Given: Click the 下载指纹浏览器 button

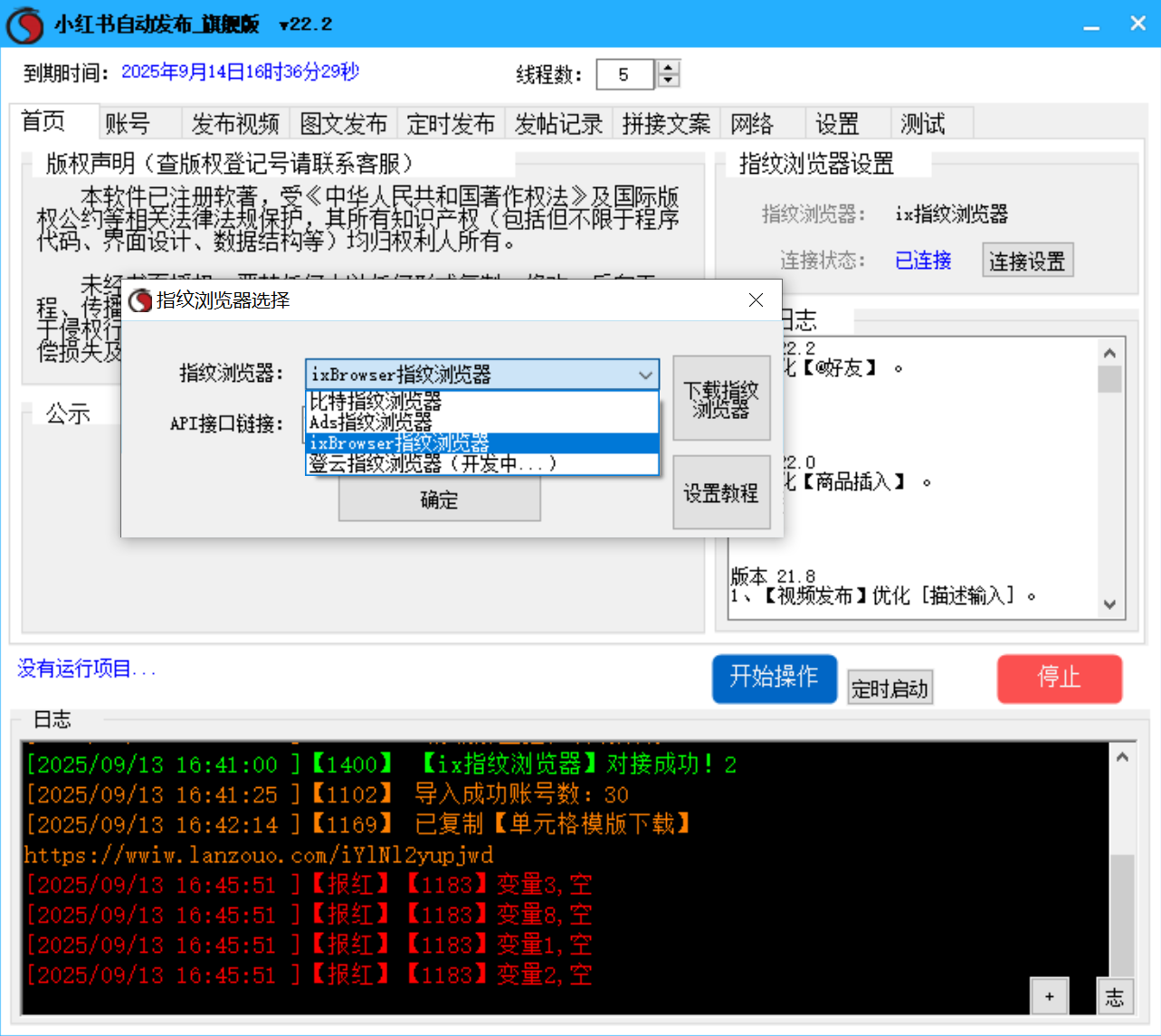Looking at the screenshot, I should click(x=721, y=398).
